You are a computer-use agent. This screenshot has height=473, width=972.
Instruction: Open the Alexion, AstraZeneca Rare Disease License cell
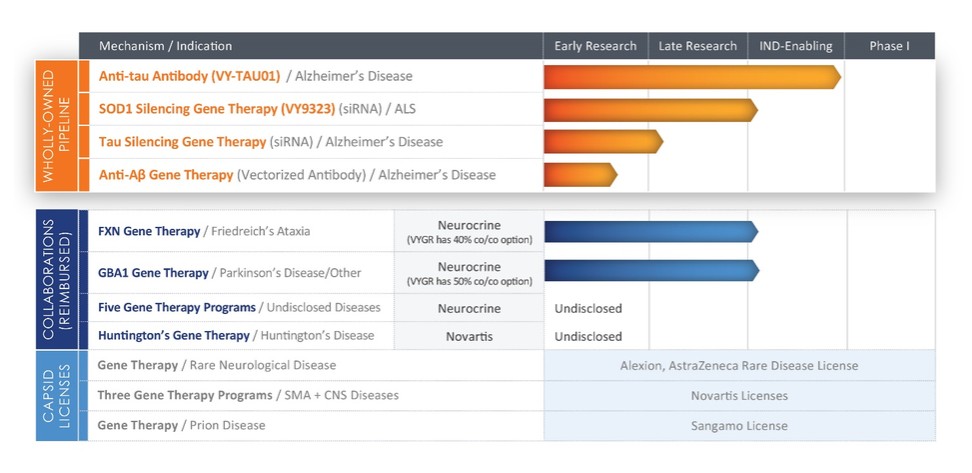point(739,366)
